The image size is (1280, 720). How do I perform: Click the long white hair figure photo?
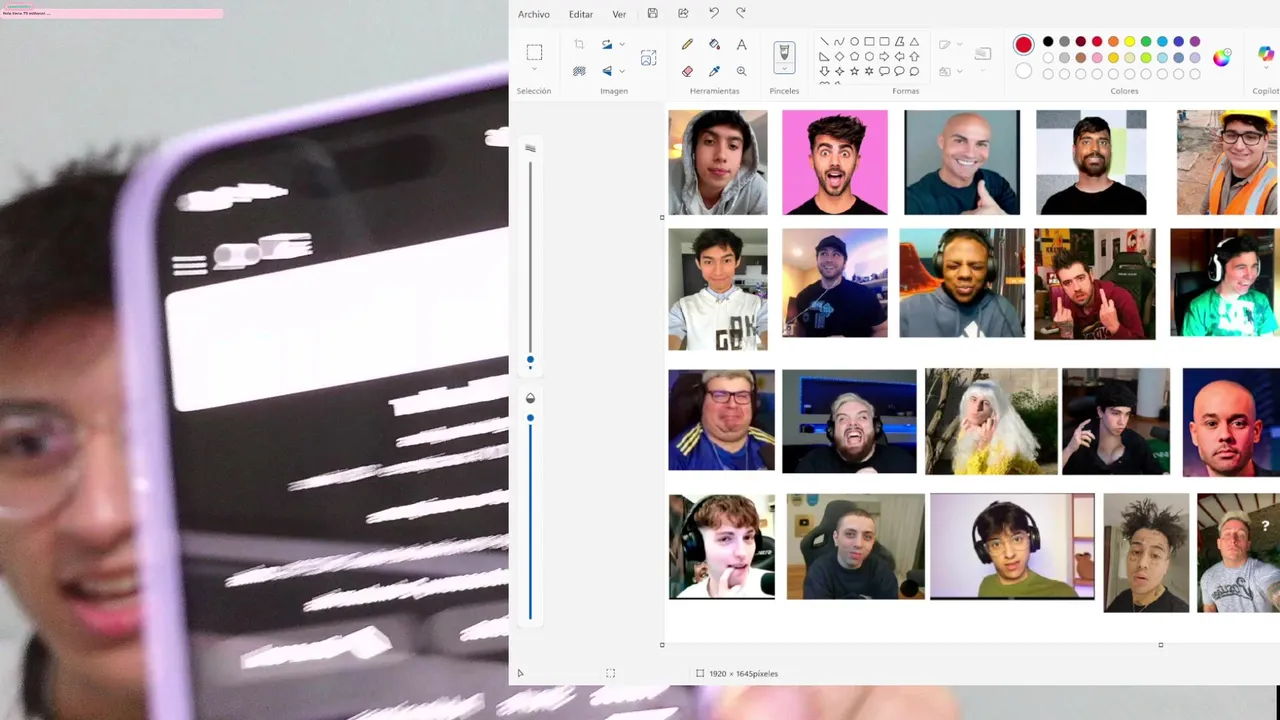click(991, 421)
